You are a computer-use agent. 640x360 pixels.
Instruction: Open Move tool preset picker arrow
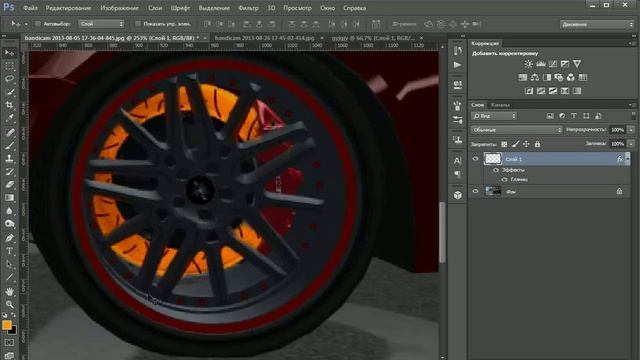click(x=26, y=24)
